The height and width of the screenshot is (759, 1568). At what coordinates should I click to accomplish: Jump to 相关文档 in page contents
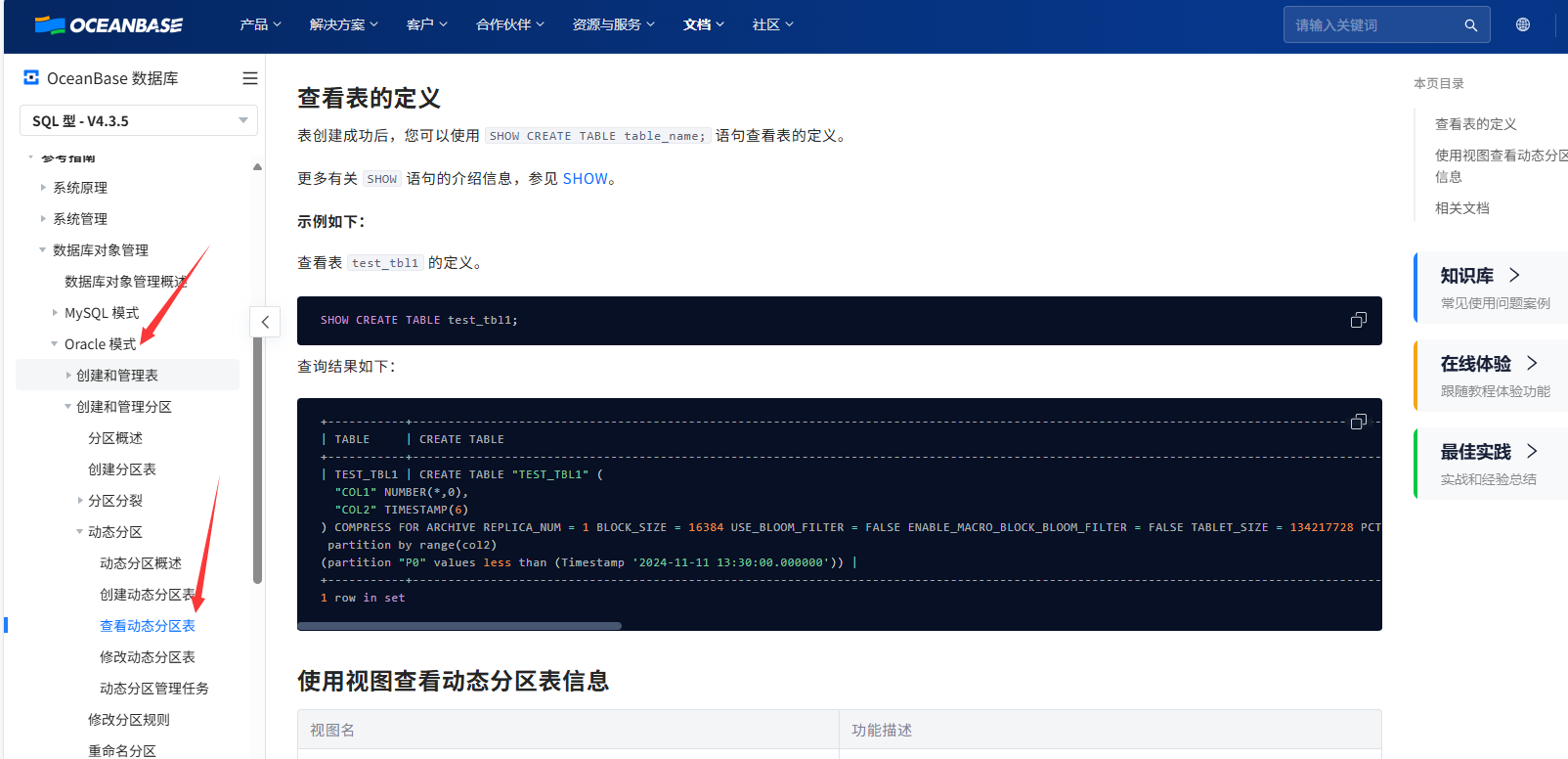coord(1461,208)
